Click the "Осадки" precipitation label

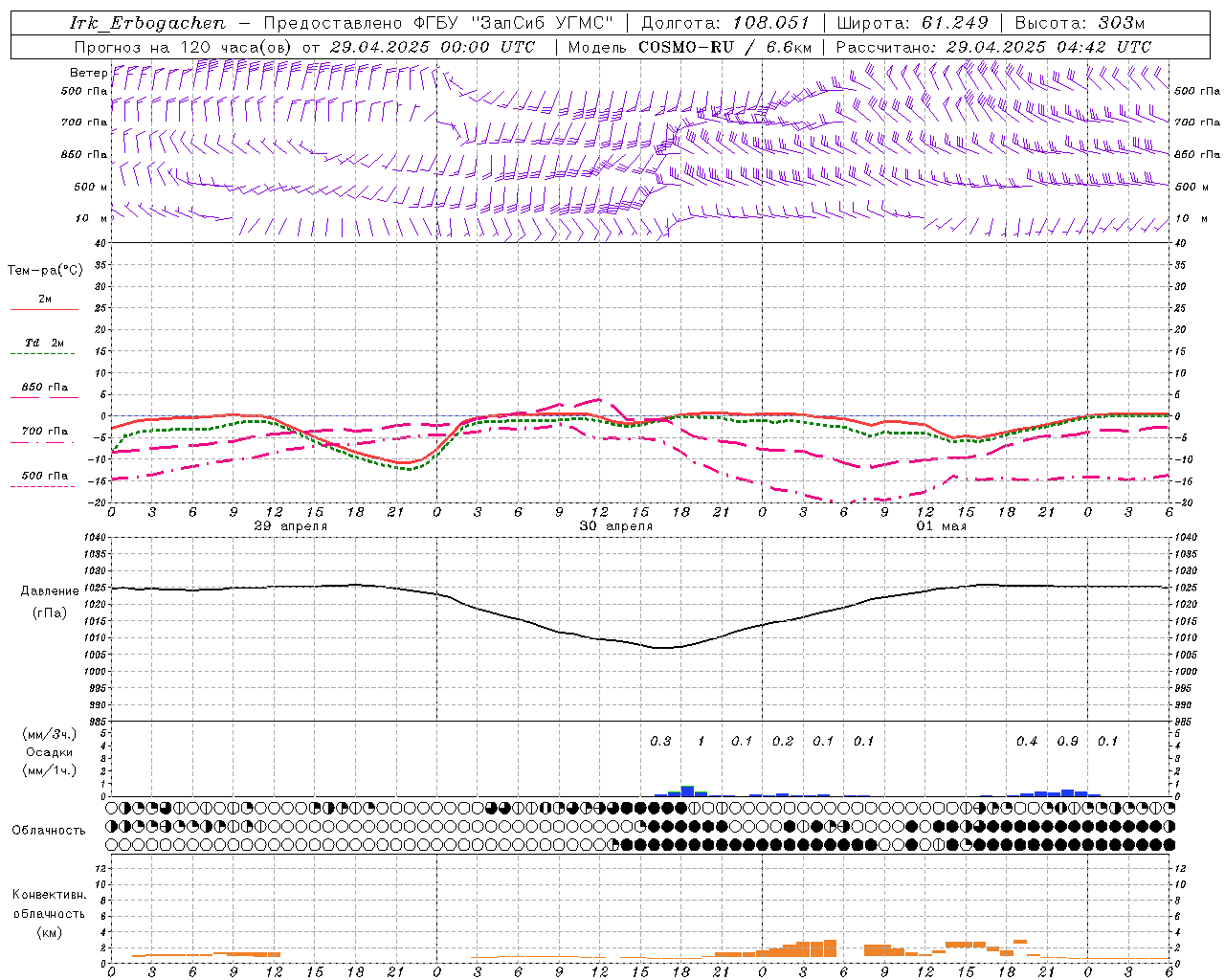point(49,752)
